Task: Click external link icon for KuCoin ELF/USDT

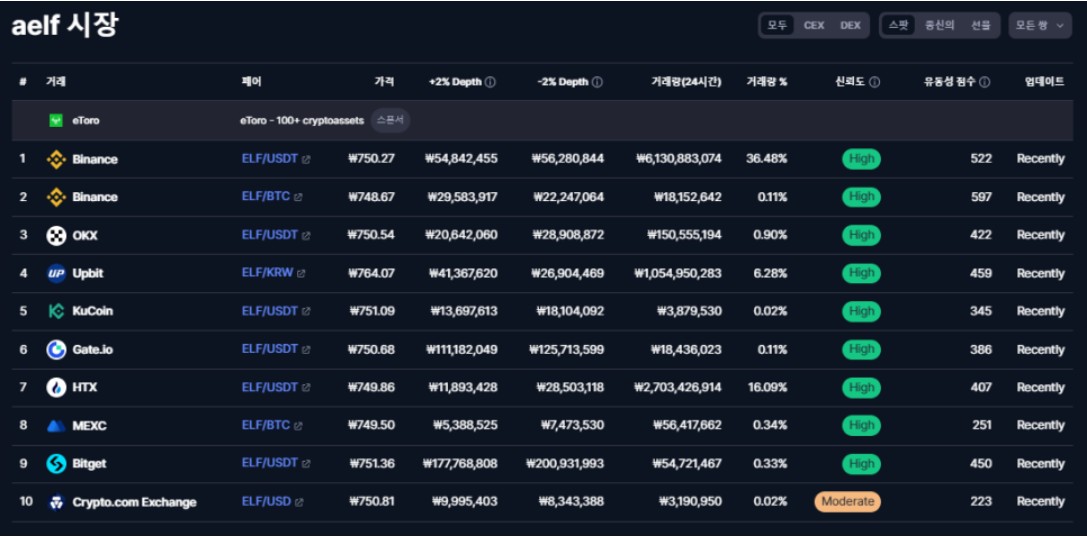Action: tap(306, 312)
